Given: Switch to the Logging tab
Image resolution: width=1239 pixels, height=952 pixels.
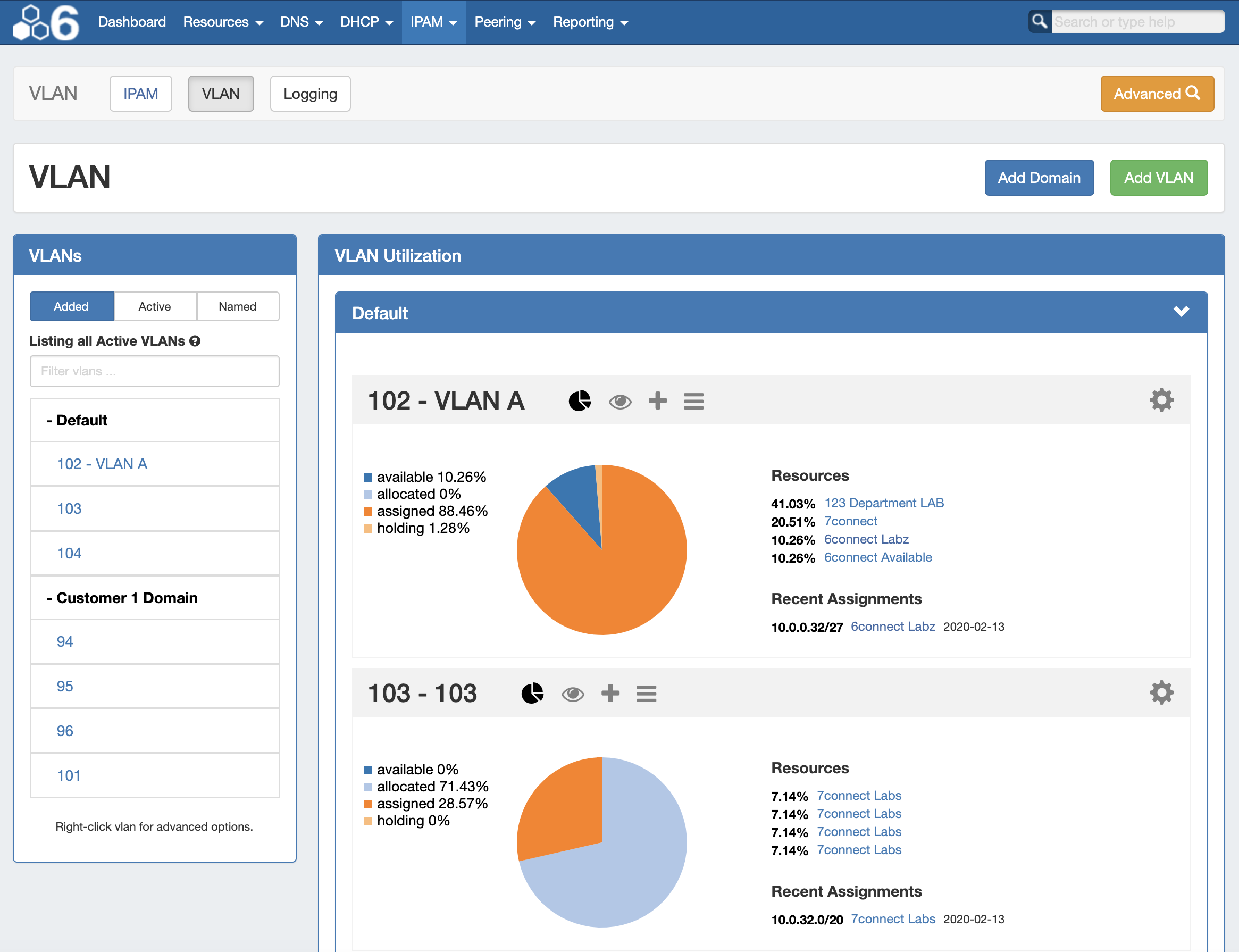Looking at the screenshot, I should click(x=310, y=94).
